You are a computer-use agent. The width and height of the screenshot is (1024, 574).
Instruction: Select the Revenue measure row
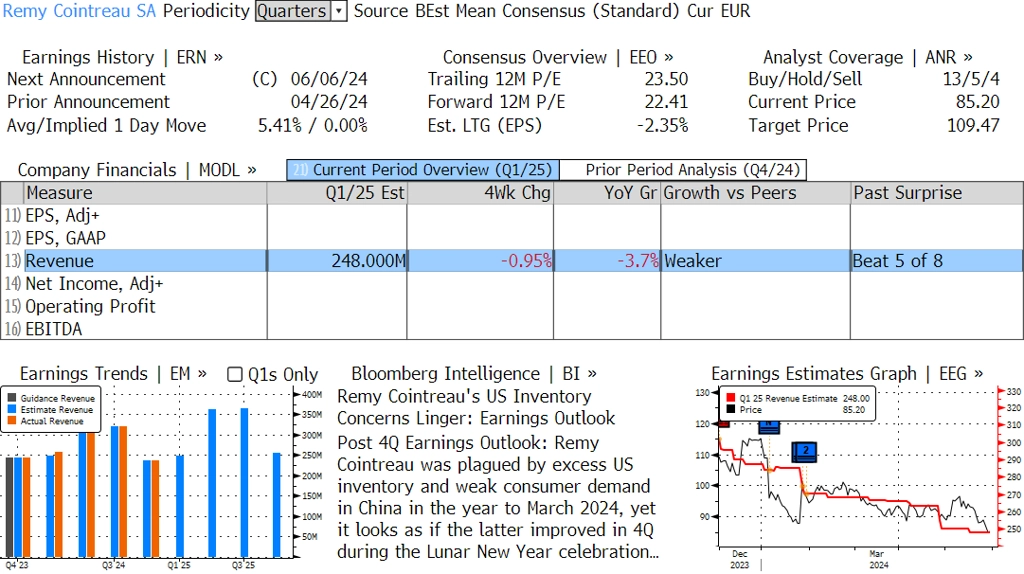pos(512,261)
